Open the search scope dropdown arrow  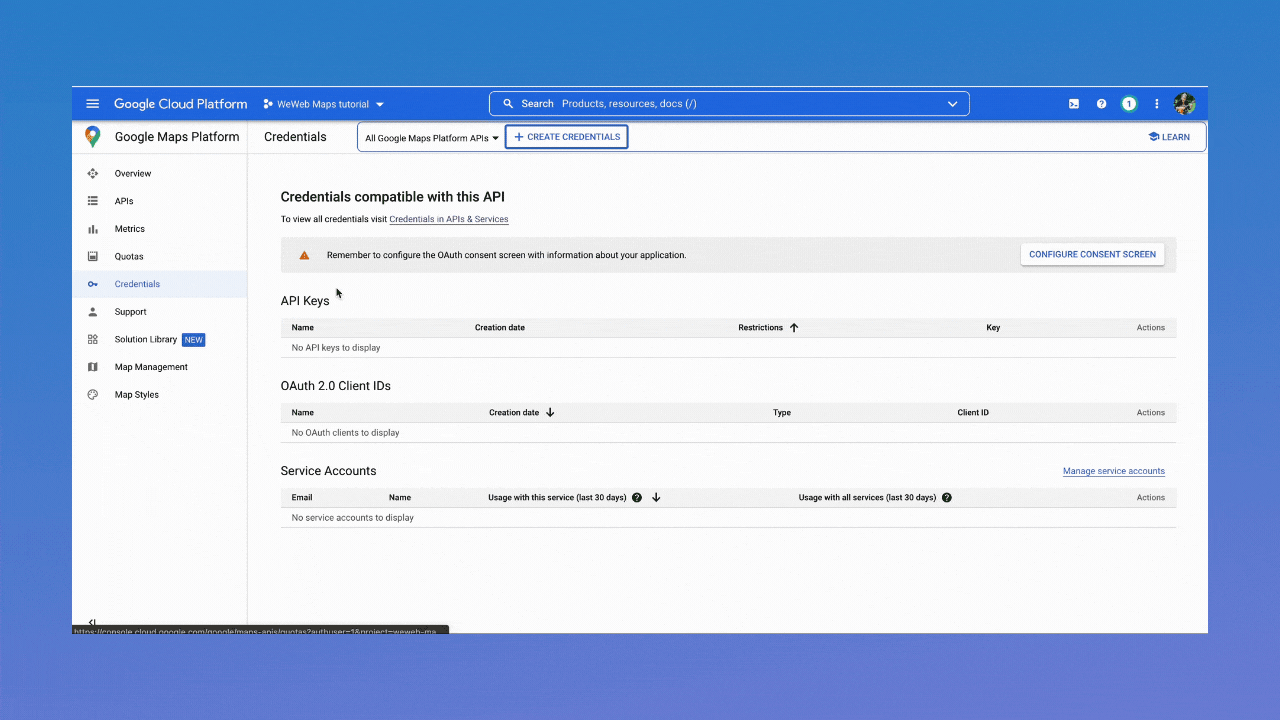coord(952,103)
